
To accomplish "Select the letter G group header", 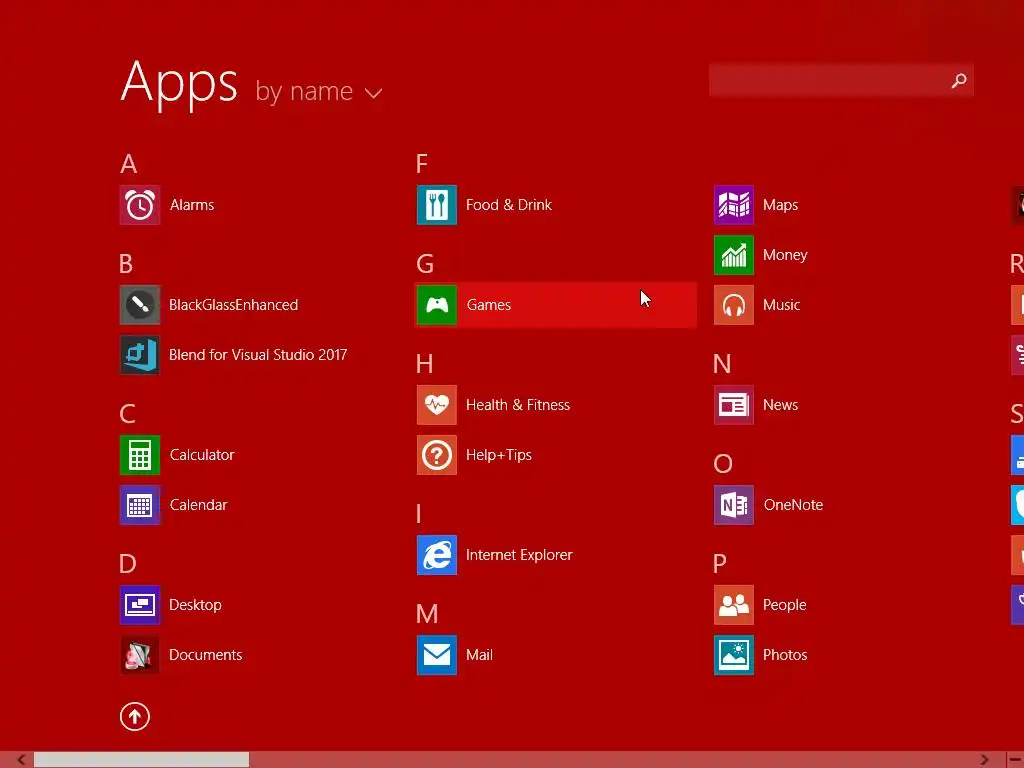I will click(x=425, y=264).
